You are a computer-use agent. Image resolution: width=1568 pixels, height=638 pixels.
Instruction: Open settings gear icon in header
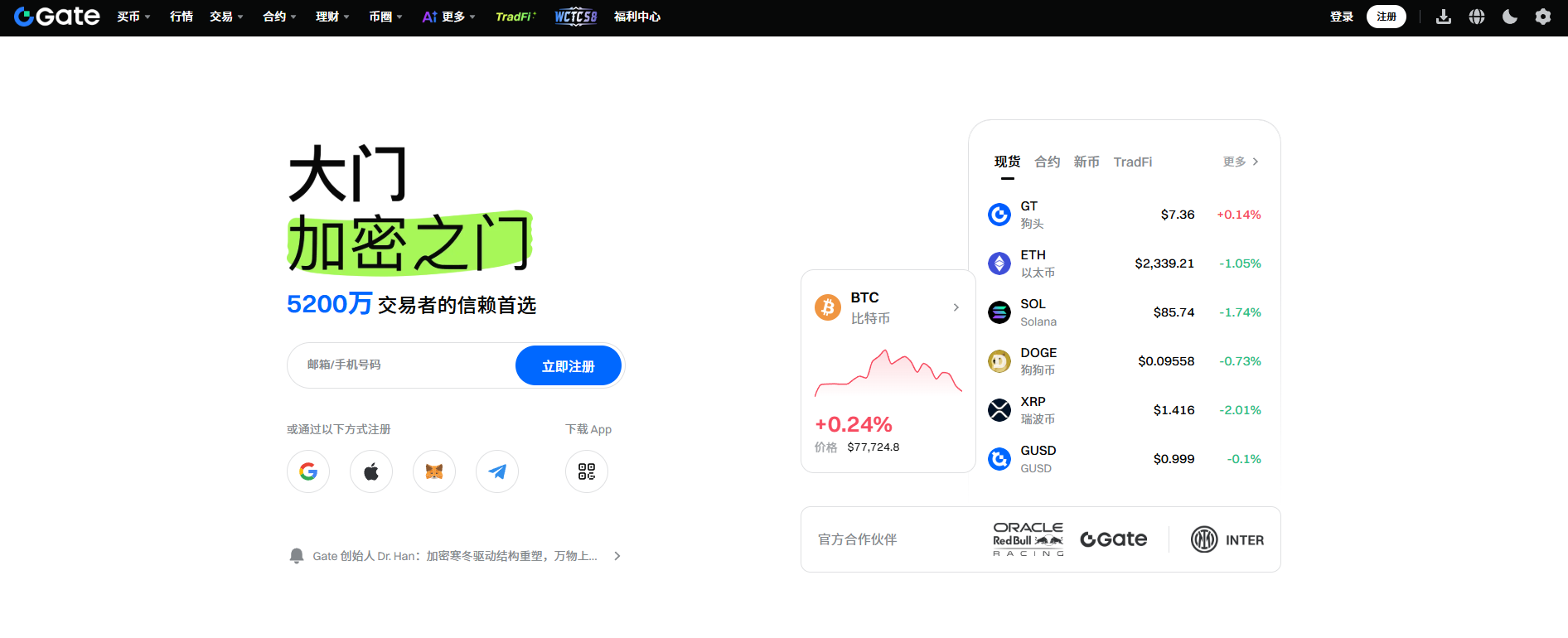(1543, 17)
